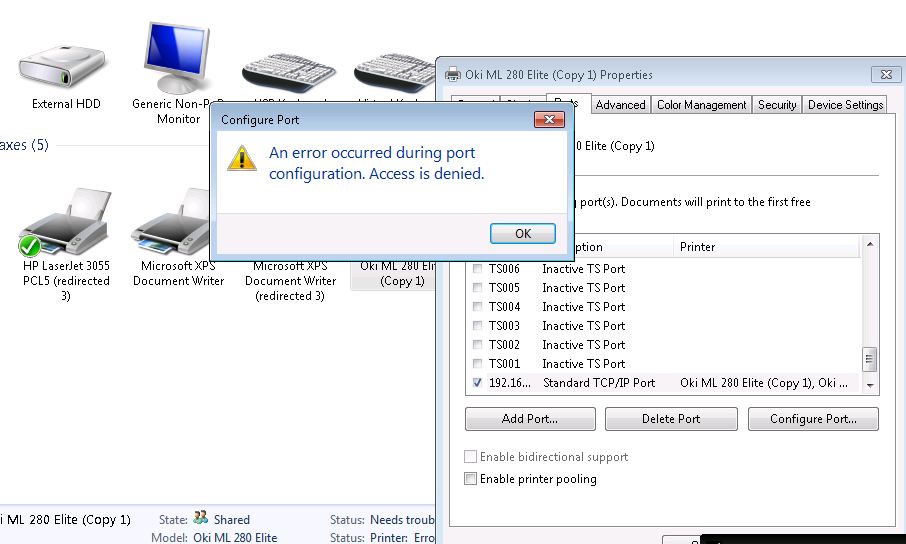
Task: Click the Printer column header in port list
Action: 767,247
